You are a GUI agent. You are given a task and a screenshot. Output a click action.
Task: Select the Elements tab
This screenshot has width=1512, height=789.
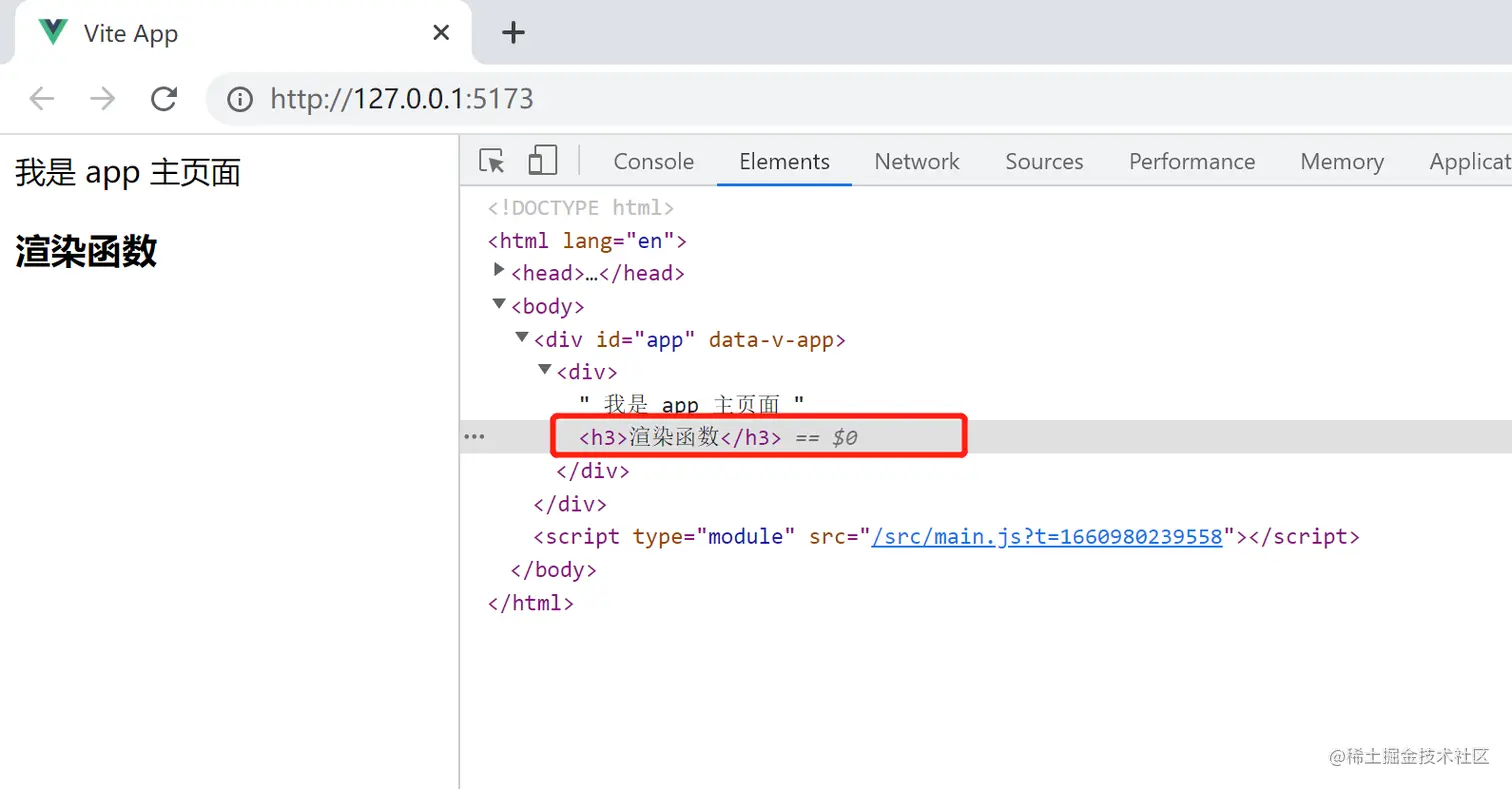tap(784, 162)
